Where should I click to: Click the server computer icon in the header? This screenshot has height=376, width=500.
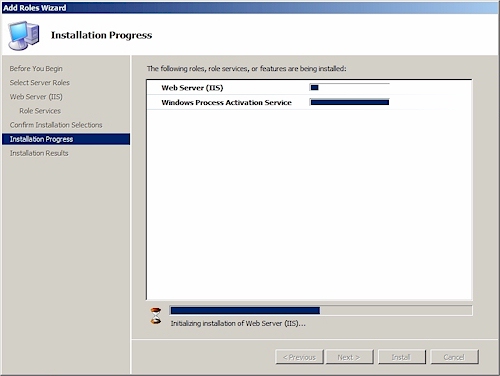tap(24, 36)
